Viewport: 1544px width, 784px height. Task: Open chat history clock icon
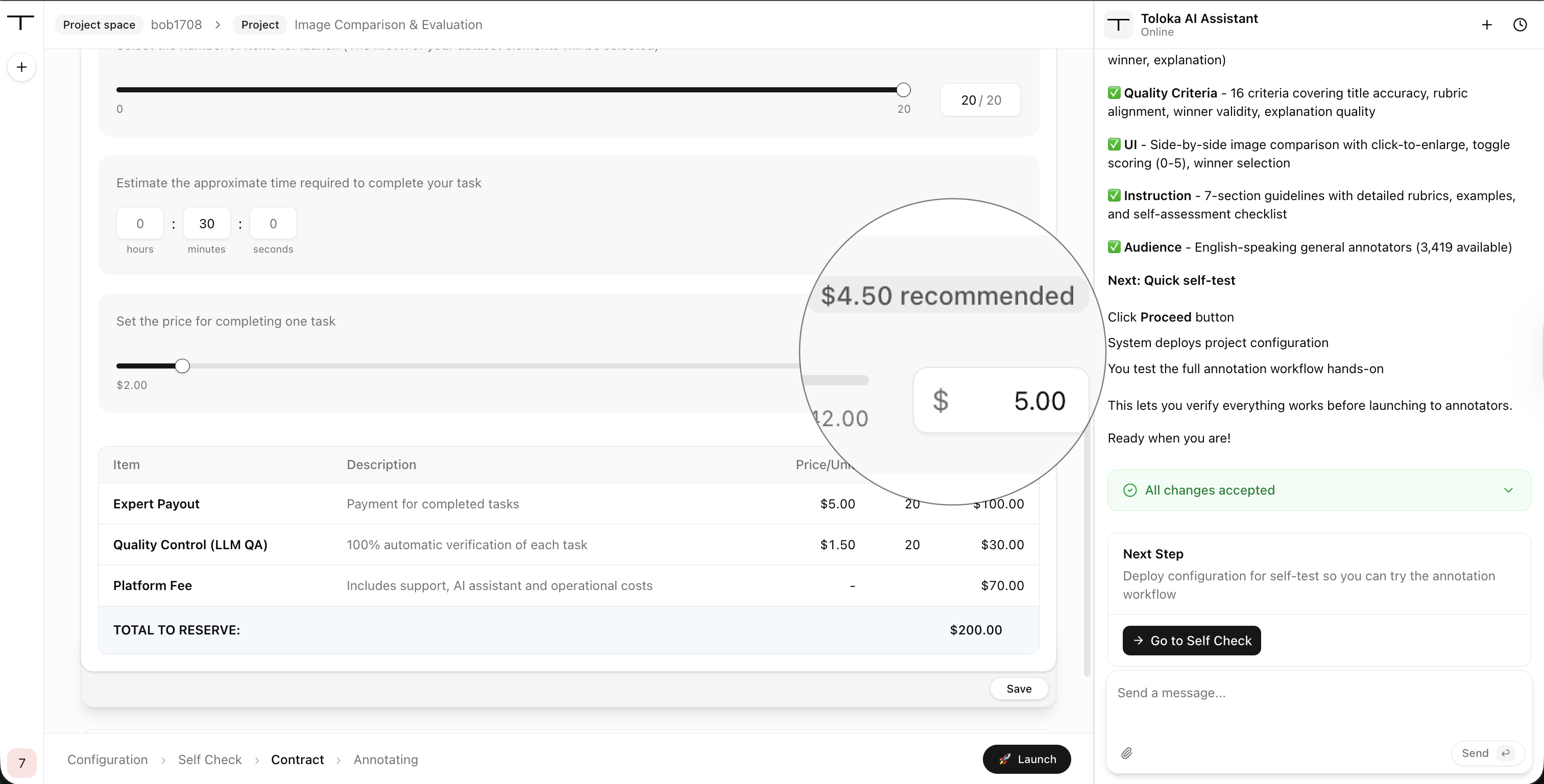coord(1520,24)
